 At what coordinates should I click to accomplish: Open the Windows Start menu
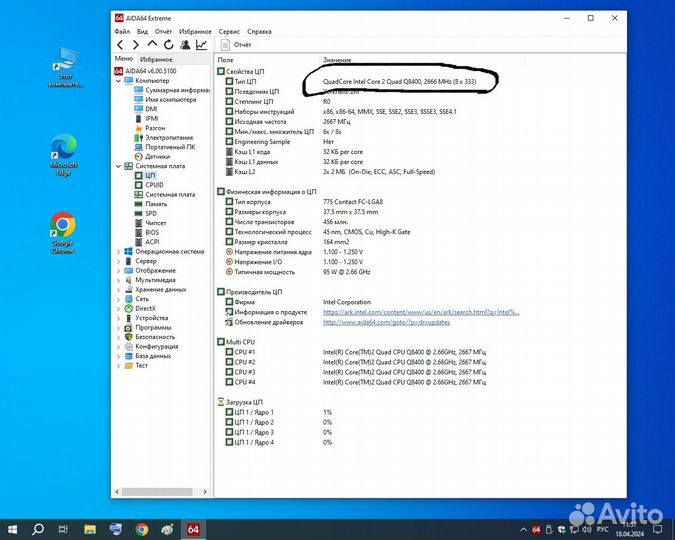(13, 528)
